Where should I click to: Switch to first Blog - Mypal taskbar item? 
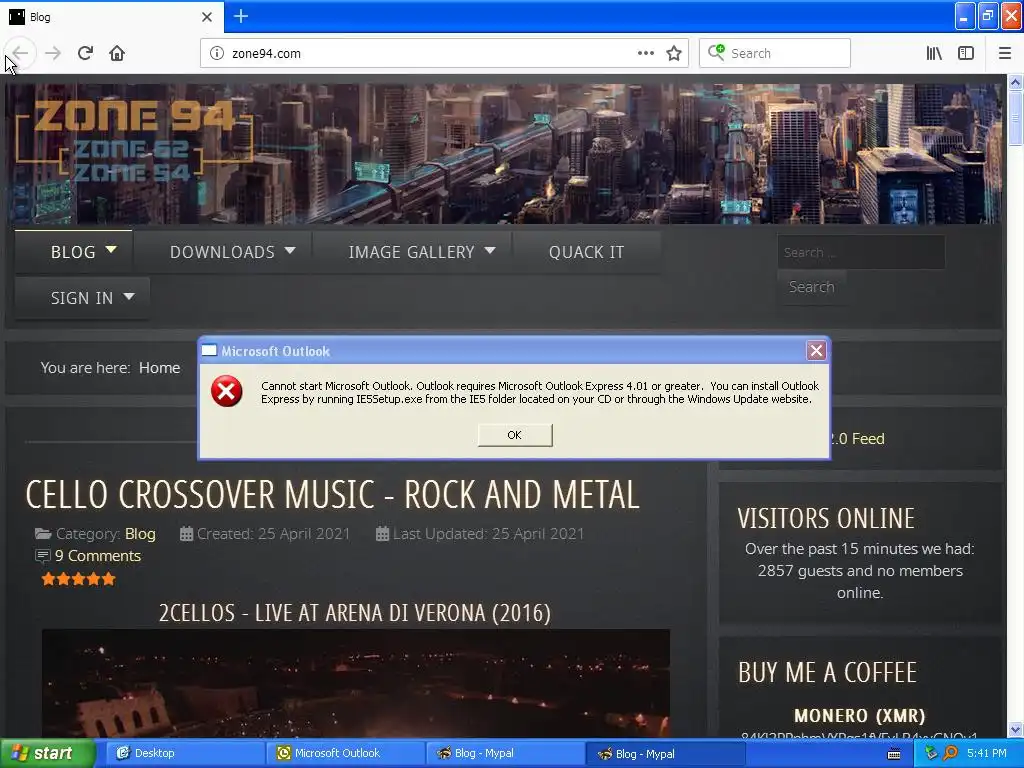pyautogui.click(x=505, y=754)
